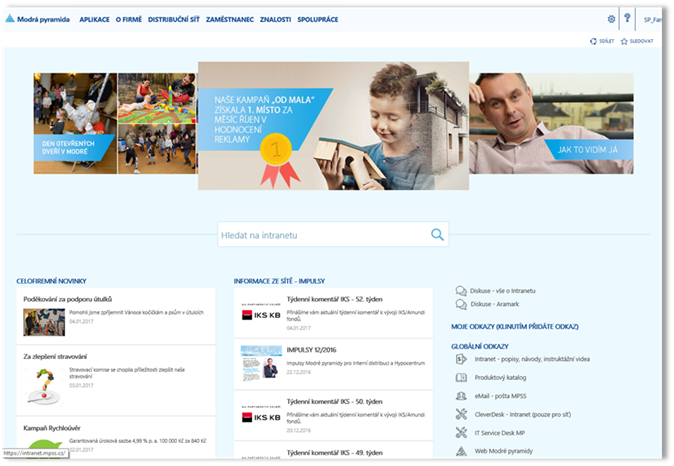Click the search magnifier icon
Image resolution: width=674 pixels, height=466 pixels.
(437, 234)
